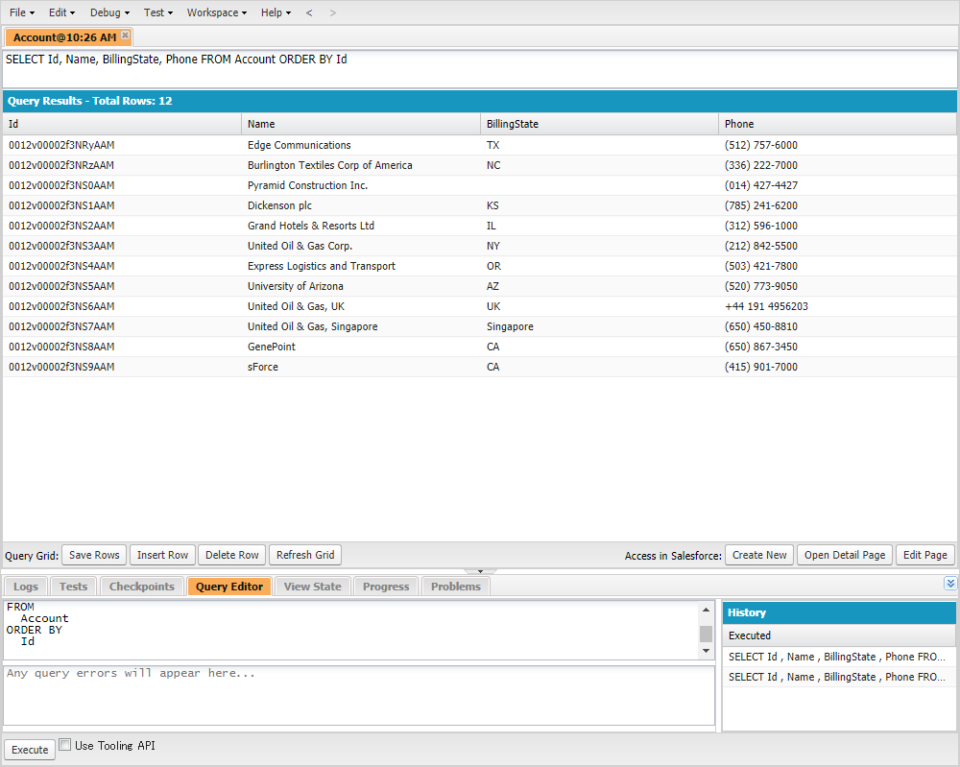Screen dimensions: 960x767
Task: Select the United Oil & Gas Corp. cell
Action: click(361, 246)
